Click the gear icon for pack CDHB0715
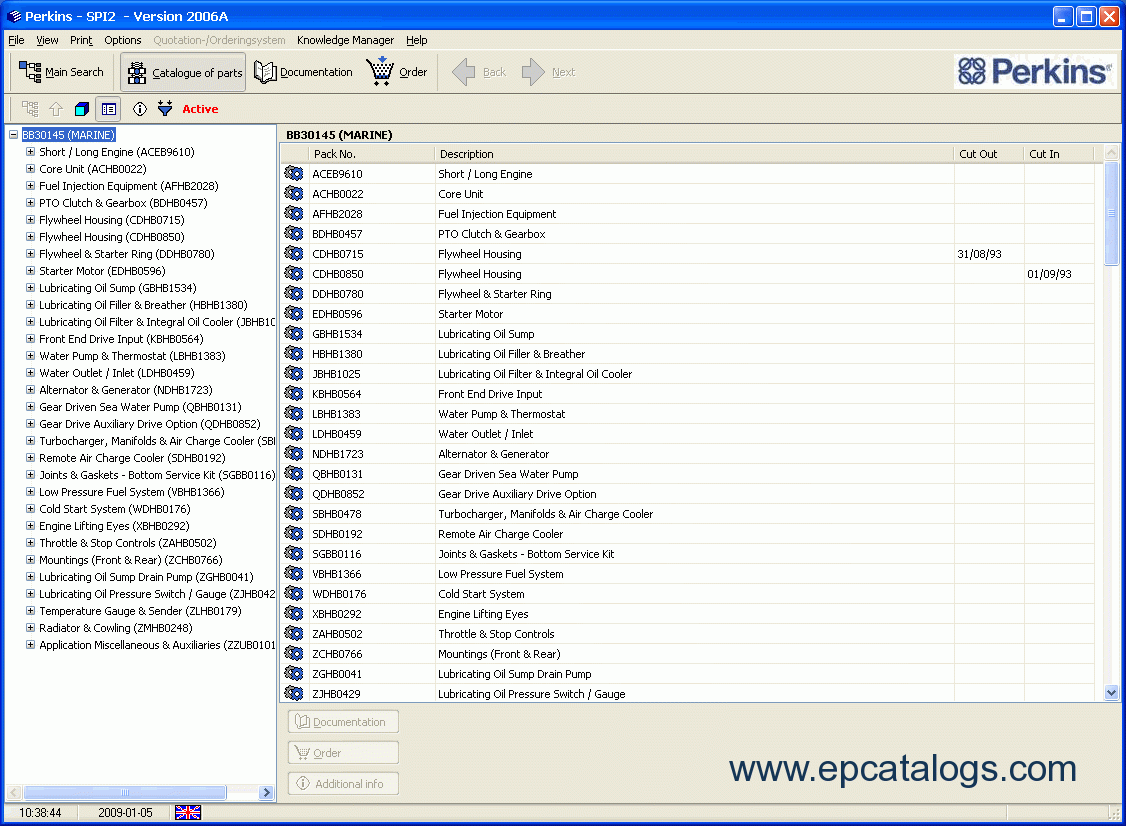 coord(294,254)
